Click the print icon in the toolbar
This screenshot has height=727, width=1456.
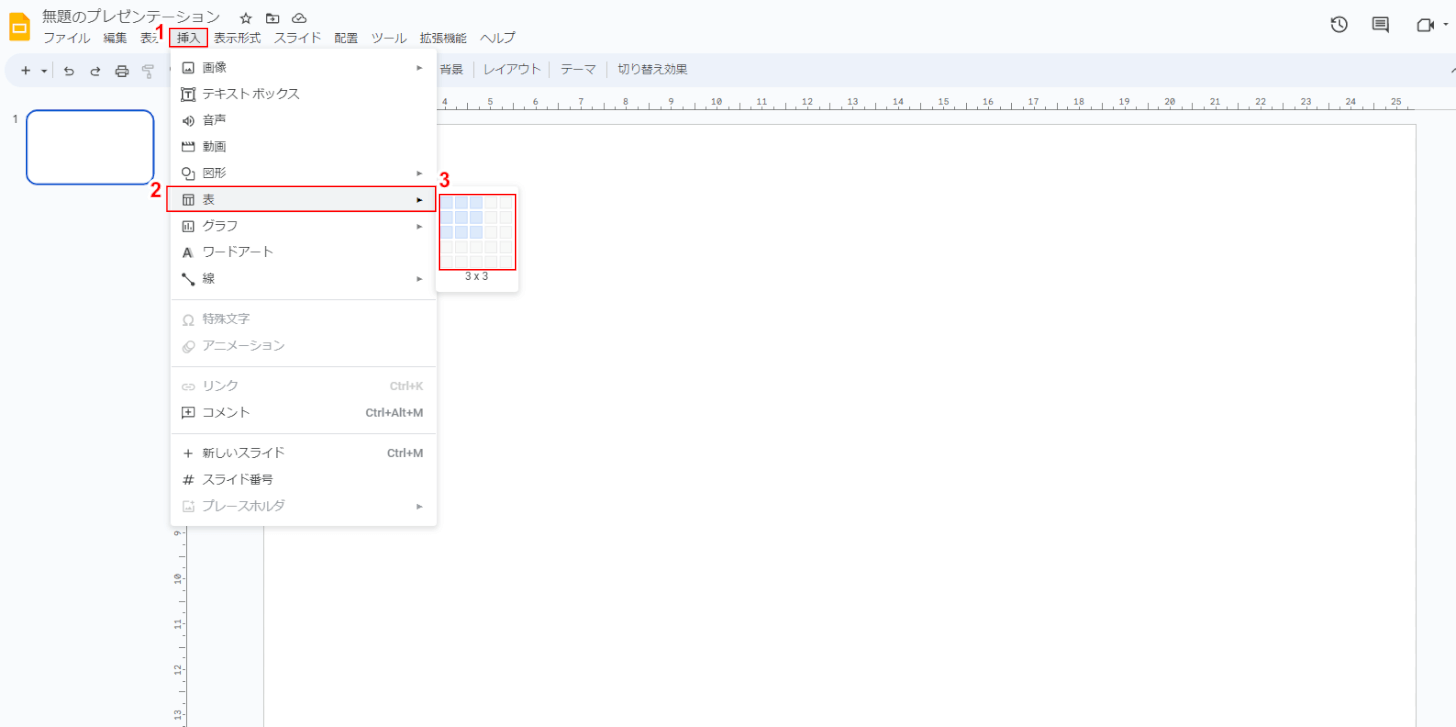click(122, 71)
